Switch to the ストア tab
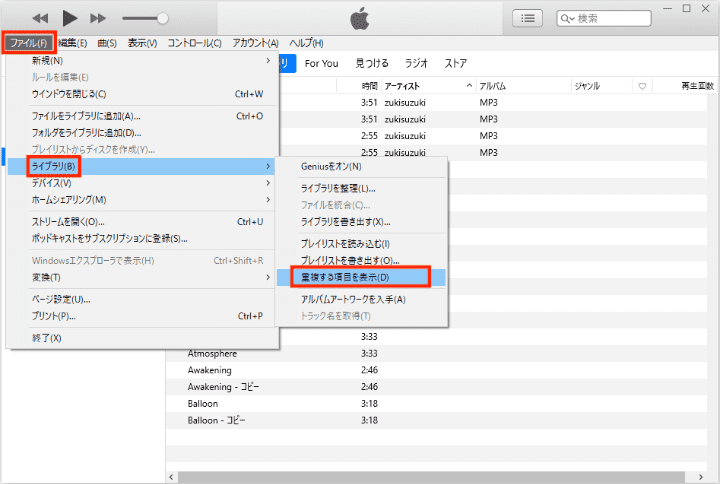This screenshot has height=484, width=720. click(456, 63)
